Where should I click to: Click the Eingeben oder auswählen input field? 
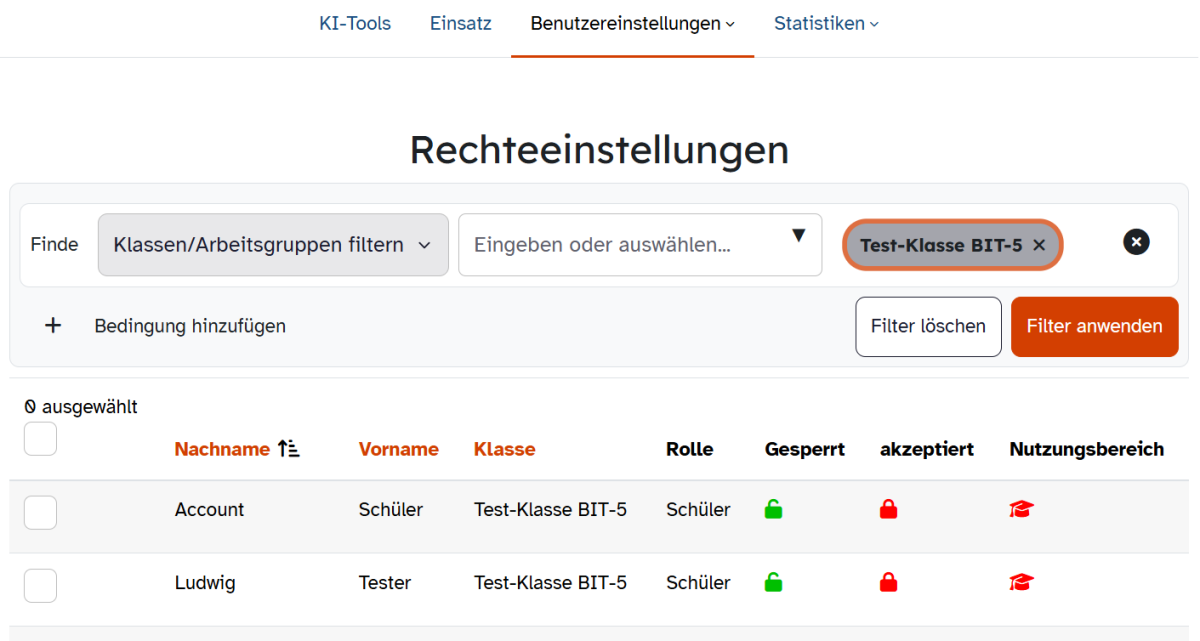625,245
